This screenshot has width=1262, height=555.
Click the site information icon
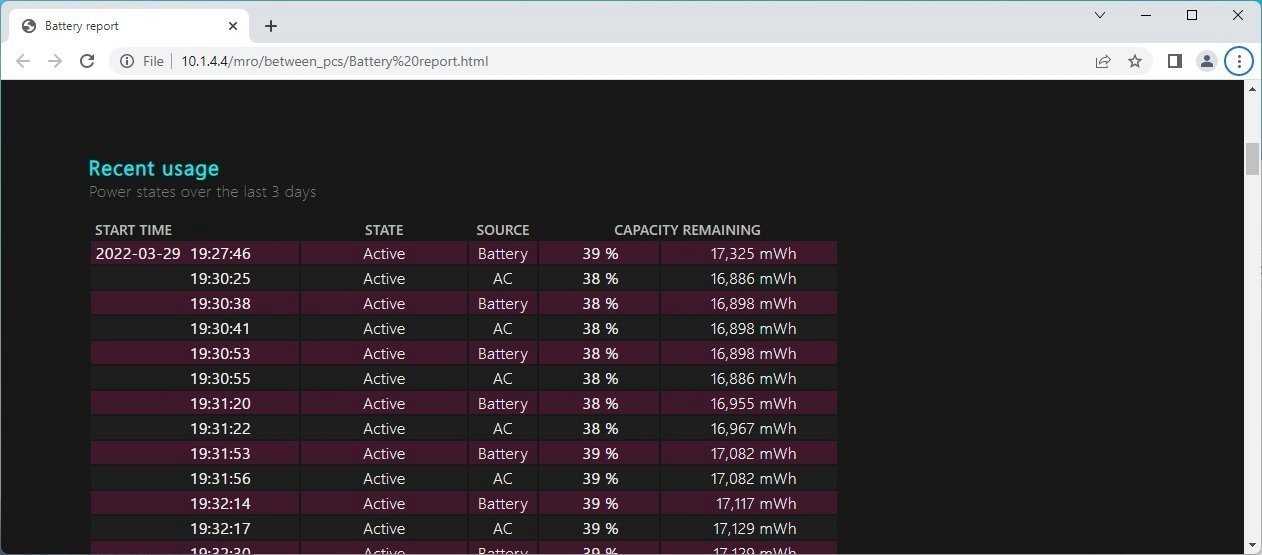click(127, 61)
